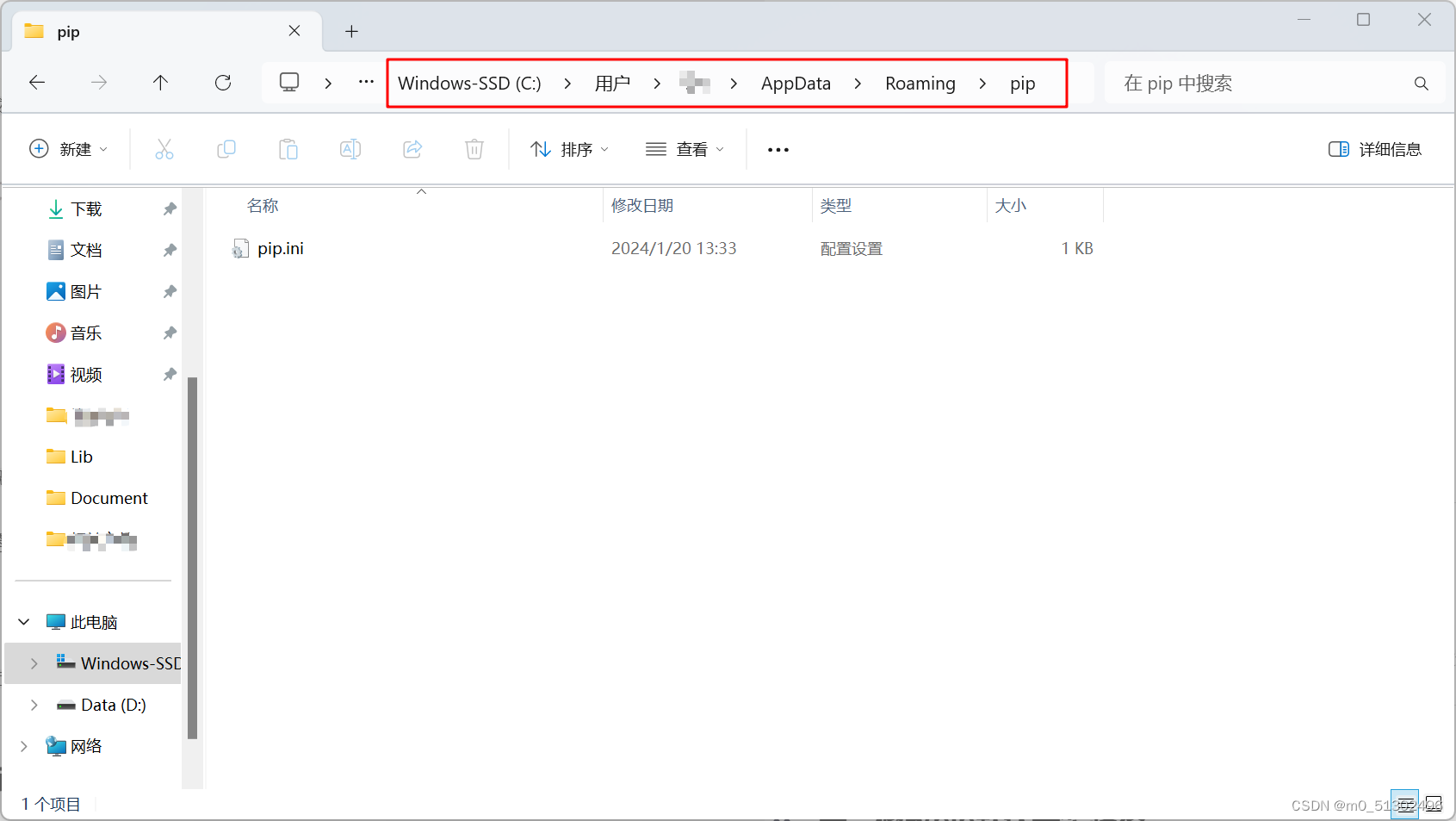Toggle the 详细信息 details pane
Image resolution: width=1456 pixels, height=821 pixels.
coord(1374,148)
